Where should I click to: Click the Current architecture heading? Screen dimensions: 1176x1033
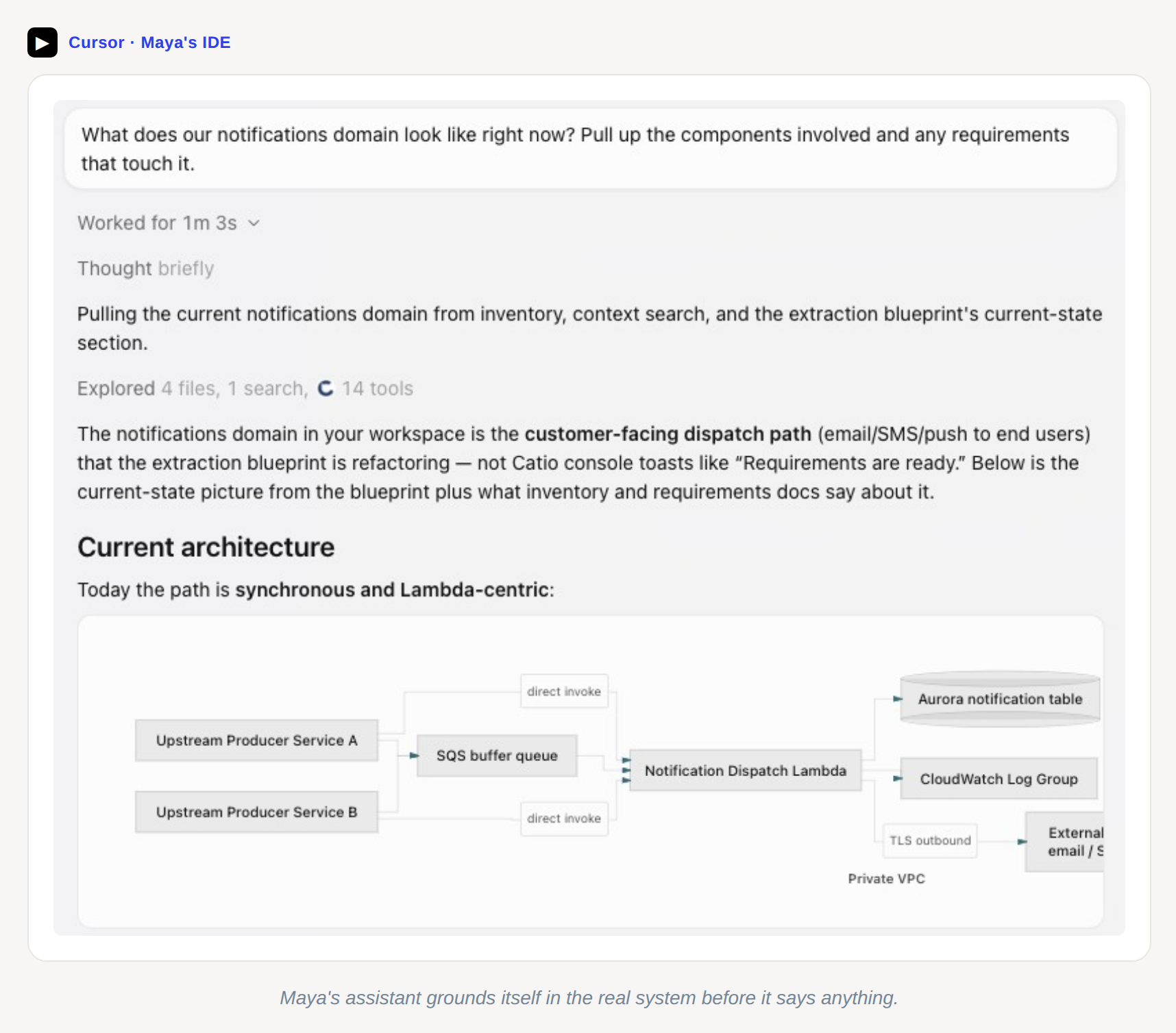(206, 547)
